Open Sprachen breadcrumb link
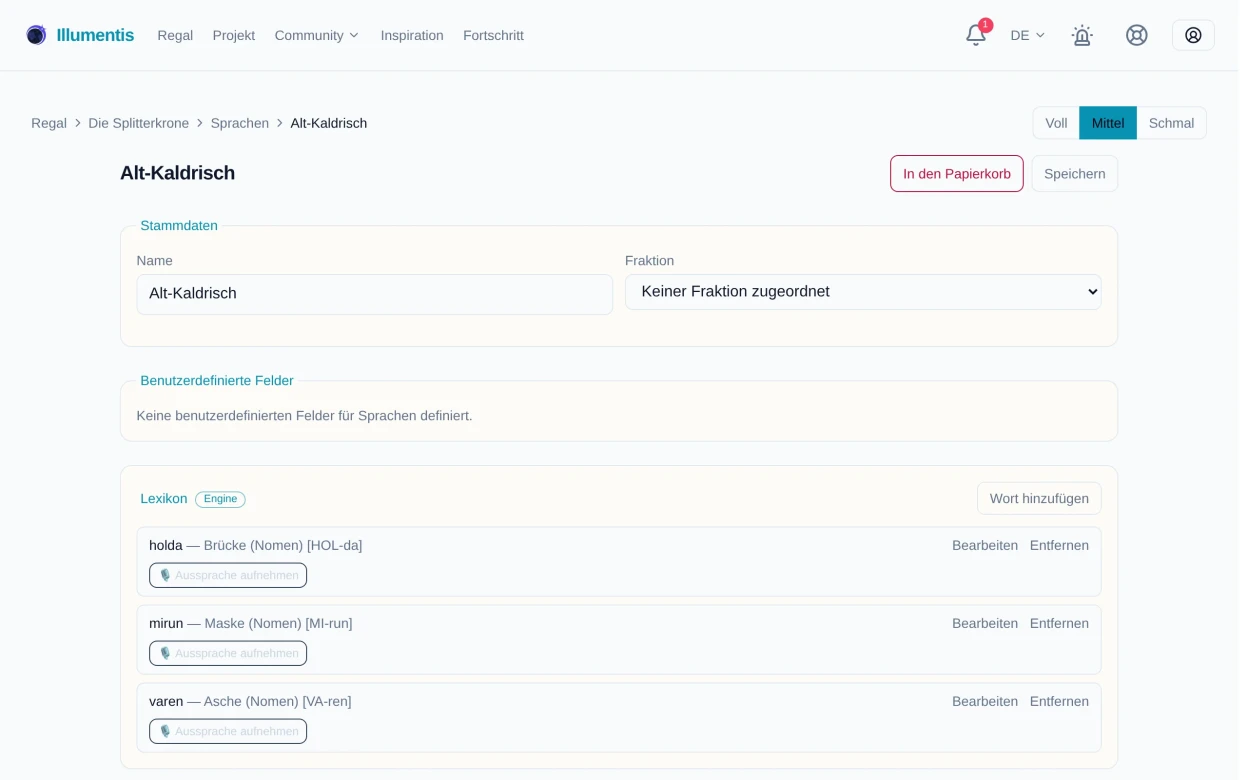Screen dimensions: 1248x780 pos(240,123)
